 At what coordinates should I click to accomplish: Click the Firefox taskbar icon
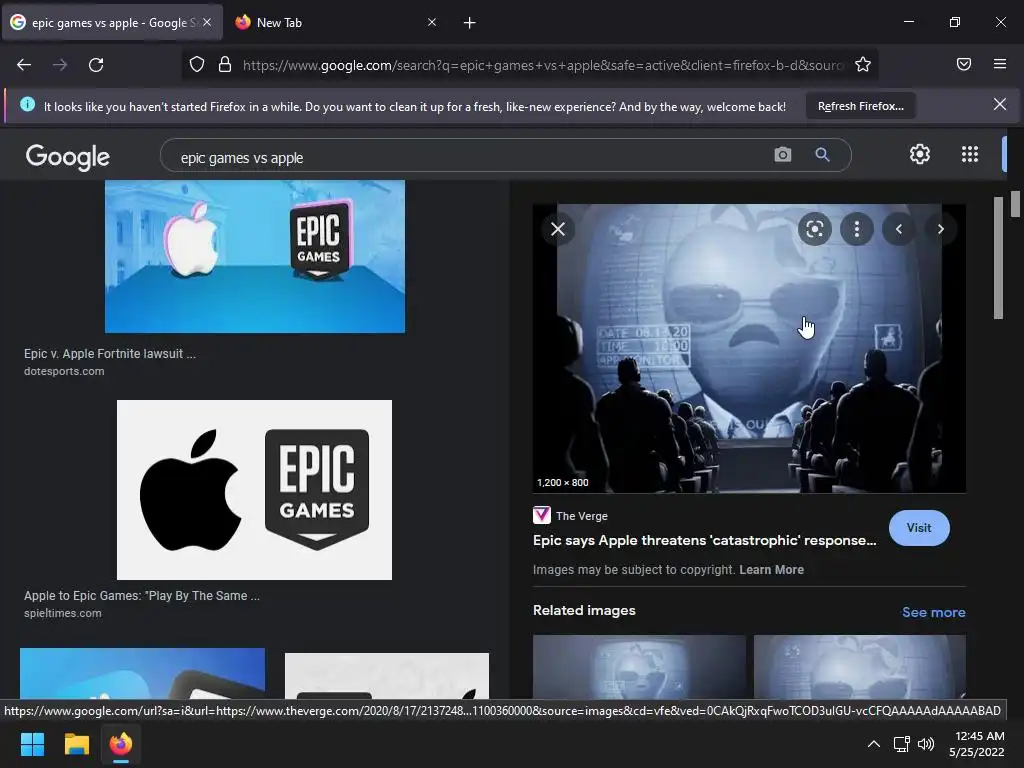(x=121, y=744)
